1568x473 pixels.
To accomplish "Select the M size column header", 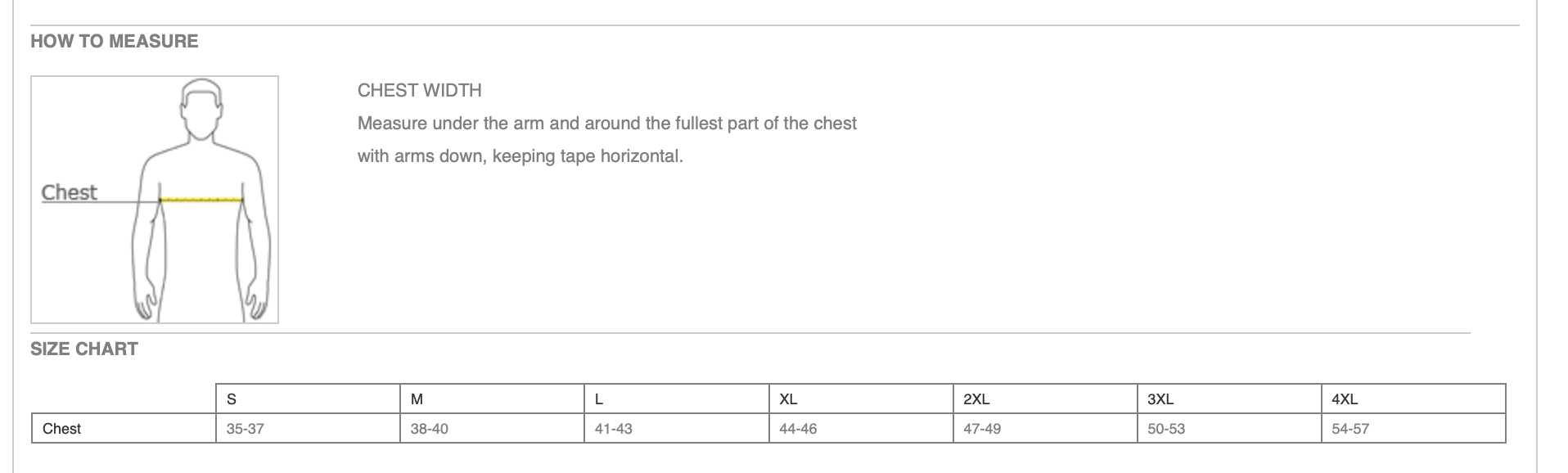I will (492, 399).
